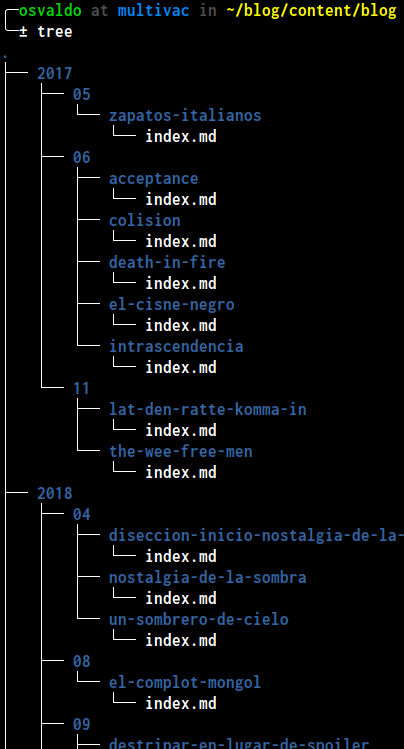The height and width of the screenshot is (749, 404).
Task: Click the tree command text
Action: pyautogui.click(x=55, y=32)
